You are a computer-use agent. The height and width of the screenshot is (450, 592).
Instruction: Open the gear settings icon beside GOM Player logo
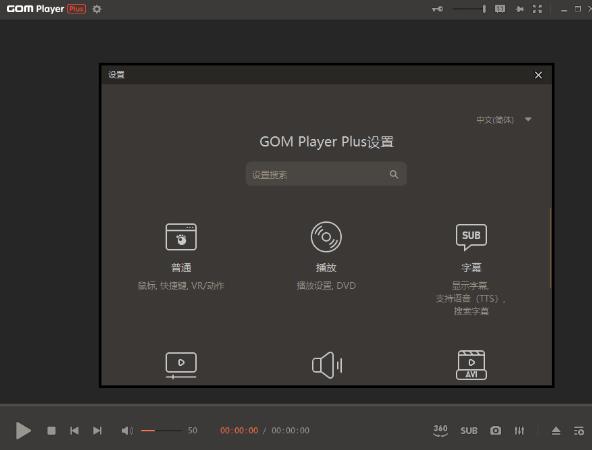(97, 9)
